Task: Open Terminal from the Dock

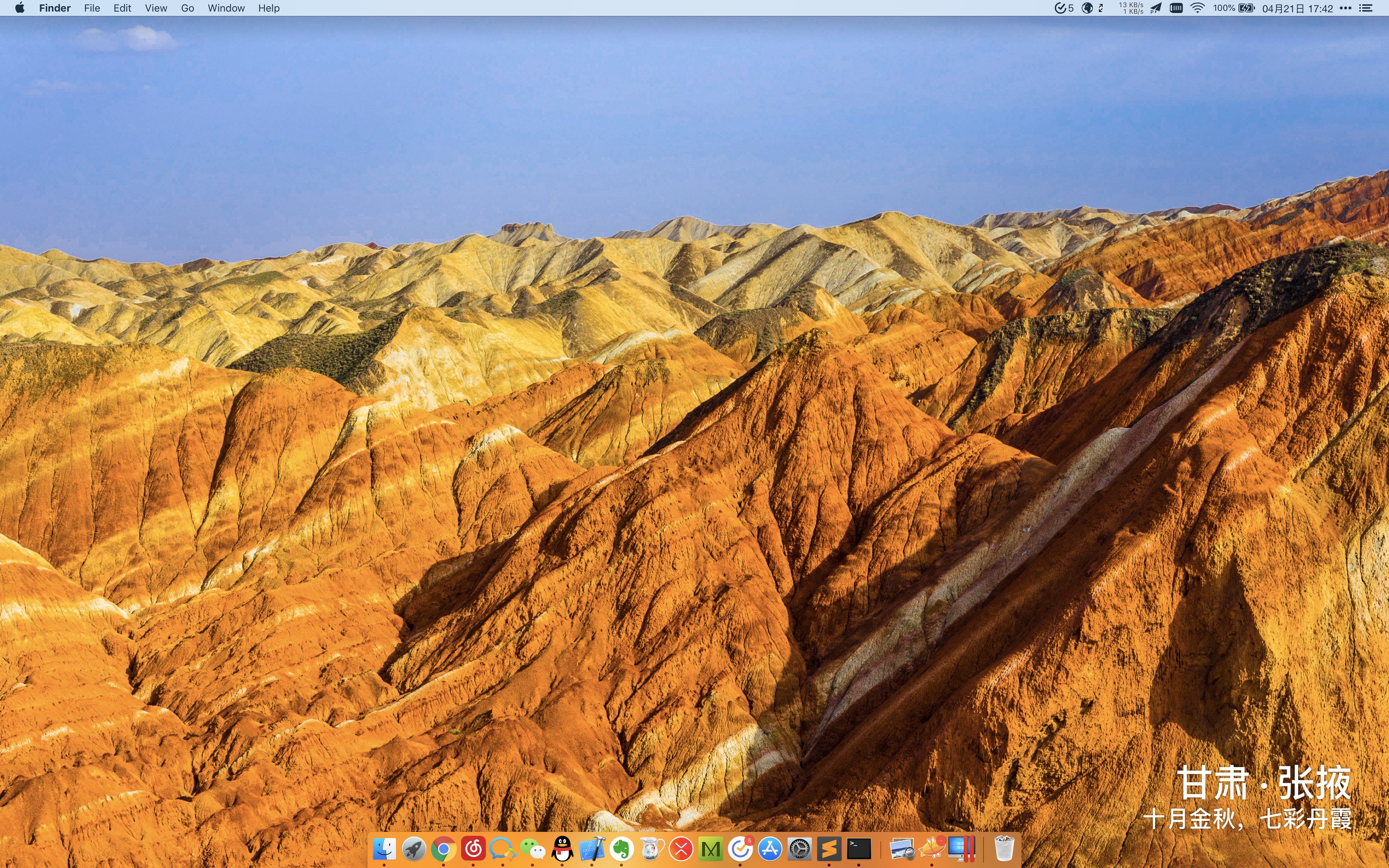Action: point(859,848)
